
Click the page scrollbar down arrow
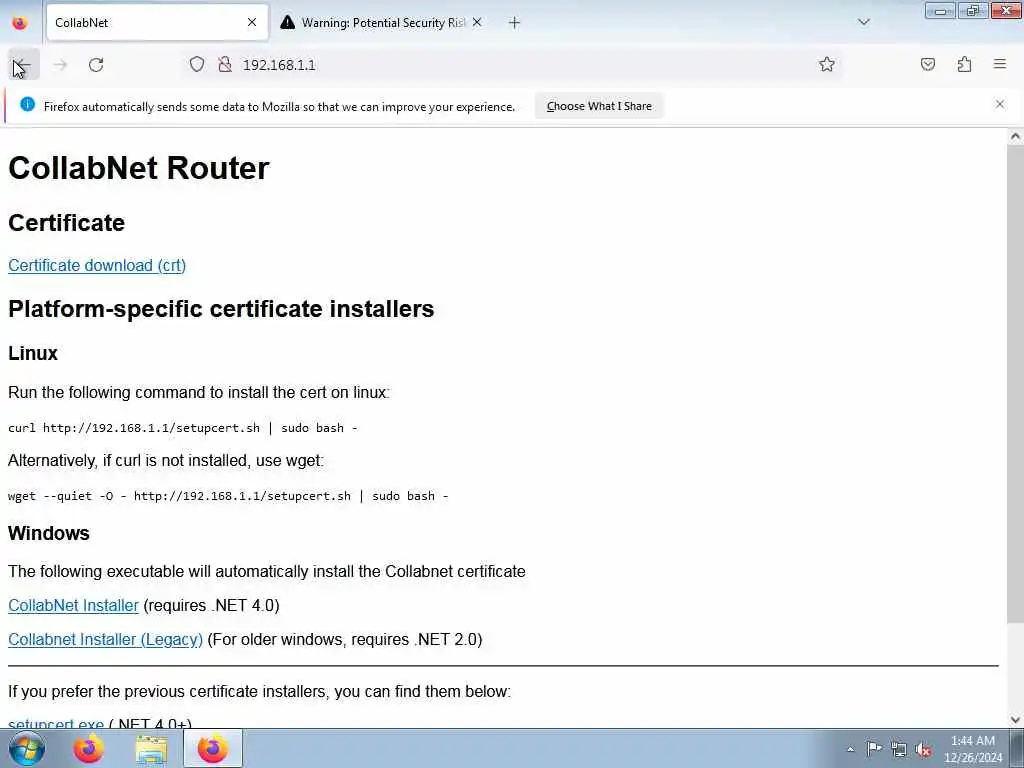point(1015,720)
